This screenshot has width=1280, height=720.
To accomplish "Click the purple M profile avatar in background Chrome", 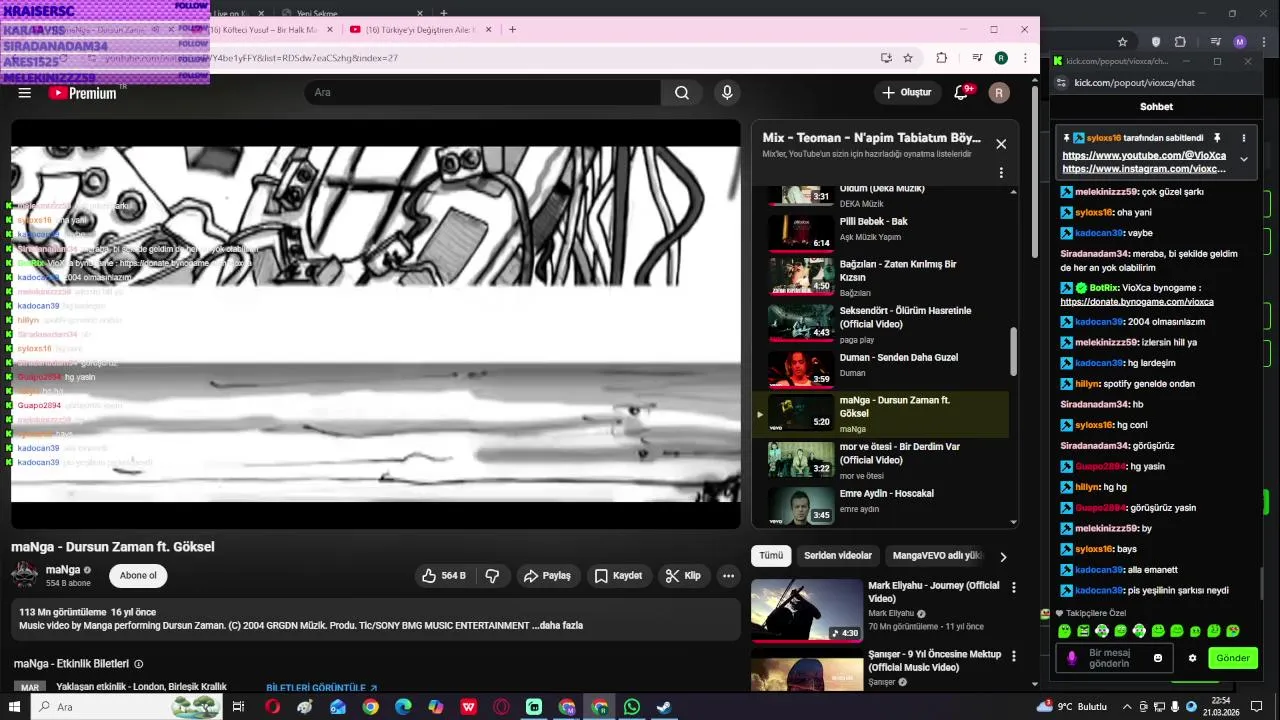I will (x=1240, y=42).
